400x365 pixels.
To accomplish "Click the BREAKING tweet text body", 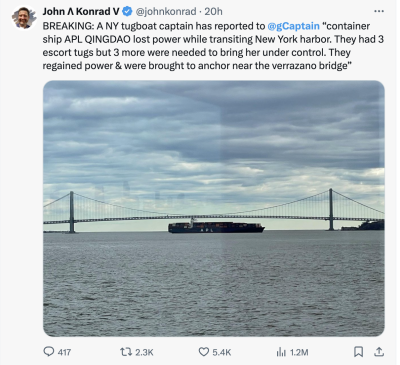I will tap(213, 46).
